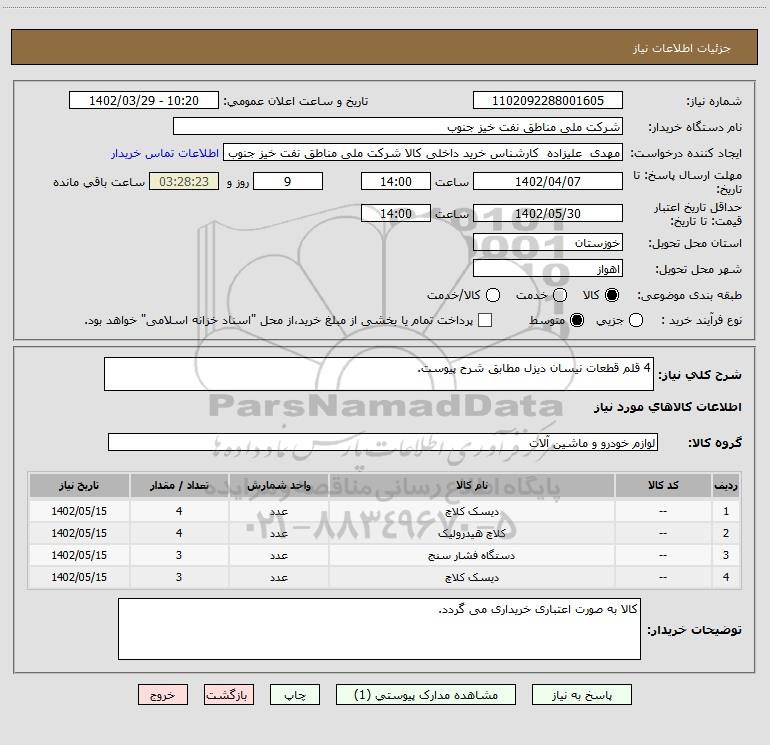Click the requester field مهدی علیزاده
770x745 pixels.
423,152
